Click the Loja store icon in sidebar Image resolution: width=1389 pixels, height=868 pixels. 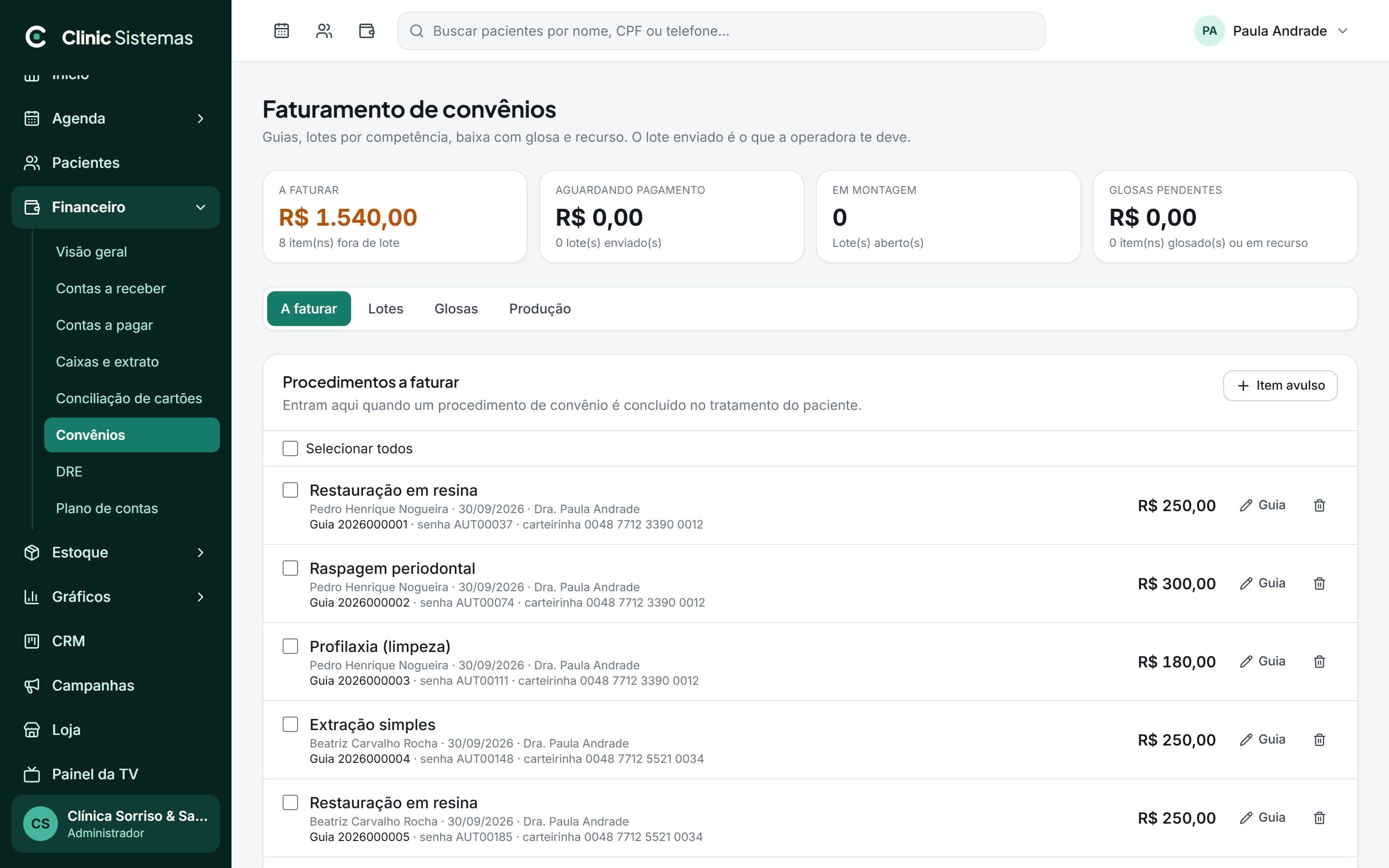click(x=31, y=730)
